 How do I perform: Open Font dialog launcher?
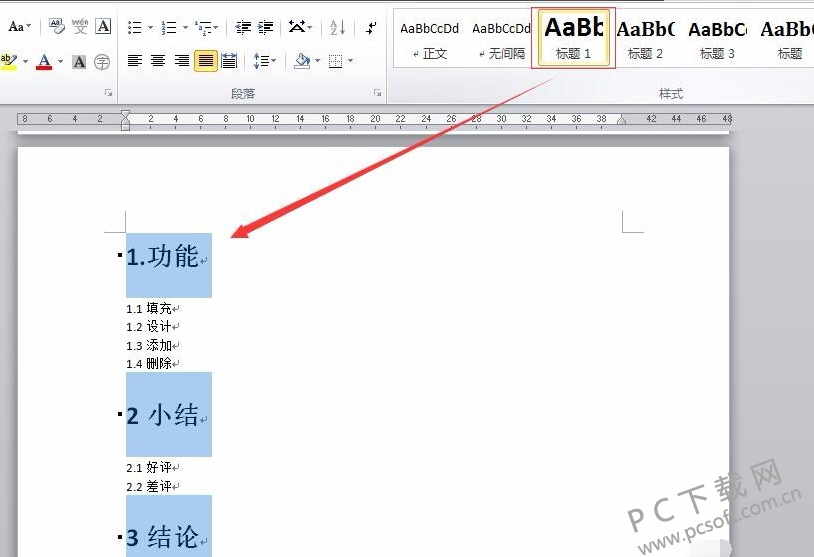pyautogui.click(x=108, y=93)
